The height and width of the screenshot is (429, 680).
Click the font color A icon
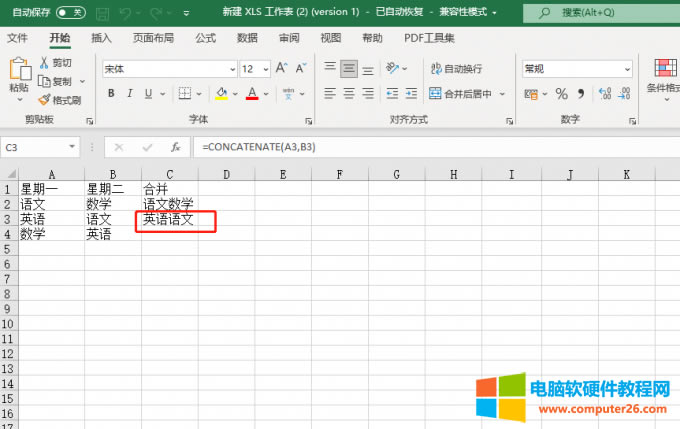pyautogui.click(x=252, y=94)
